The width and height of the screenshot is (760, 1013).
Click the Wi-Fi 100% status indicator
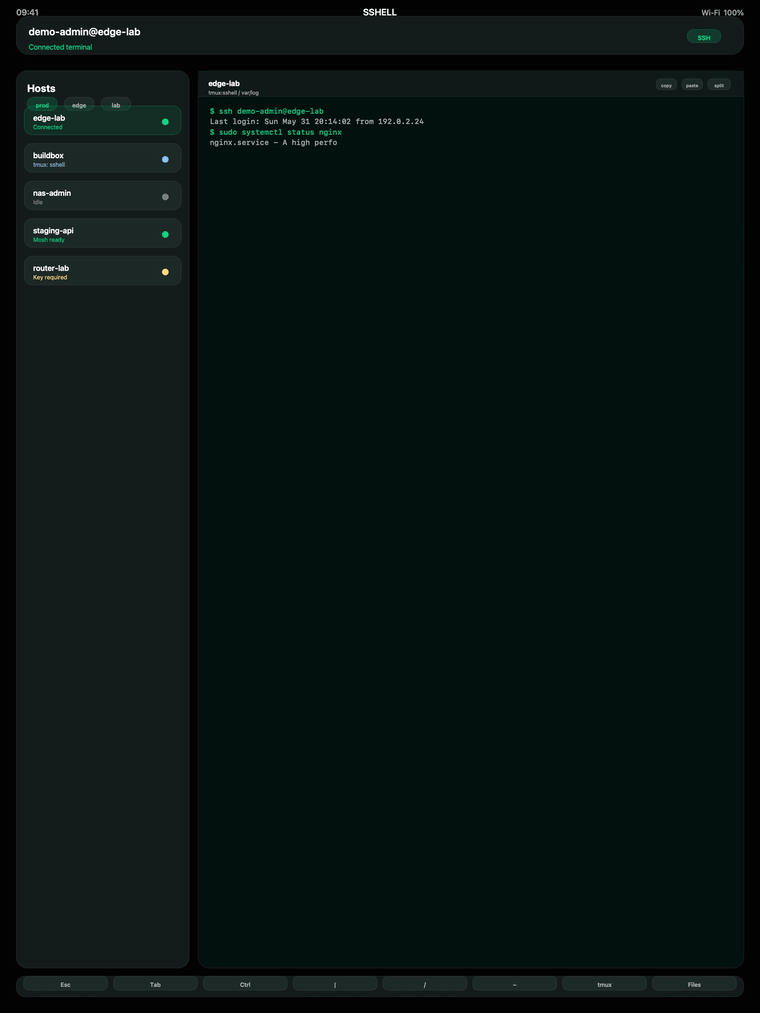click(723, 12)
